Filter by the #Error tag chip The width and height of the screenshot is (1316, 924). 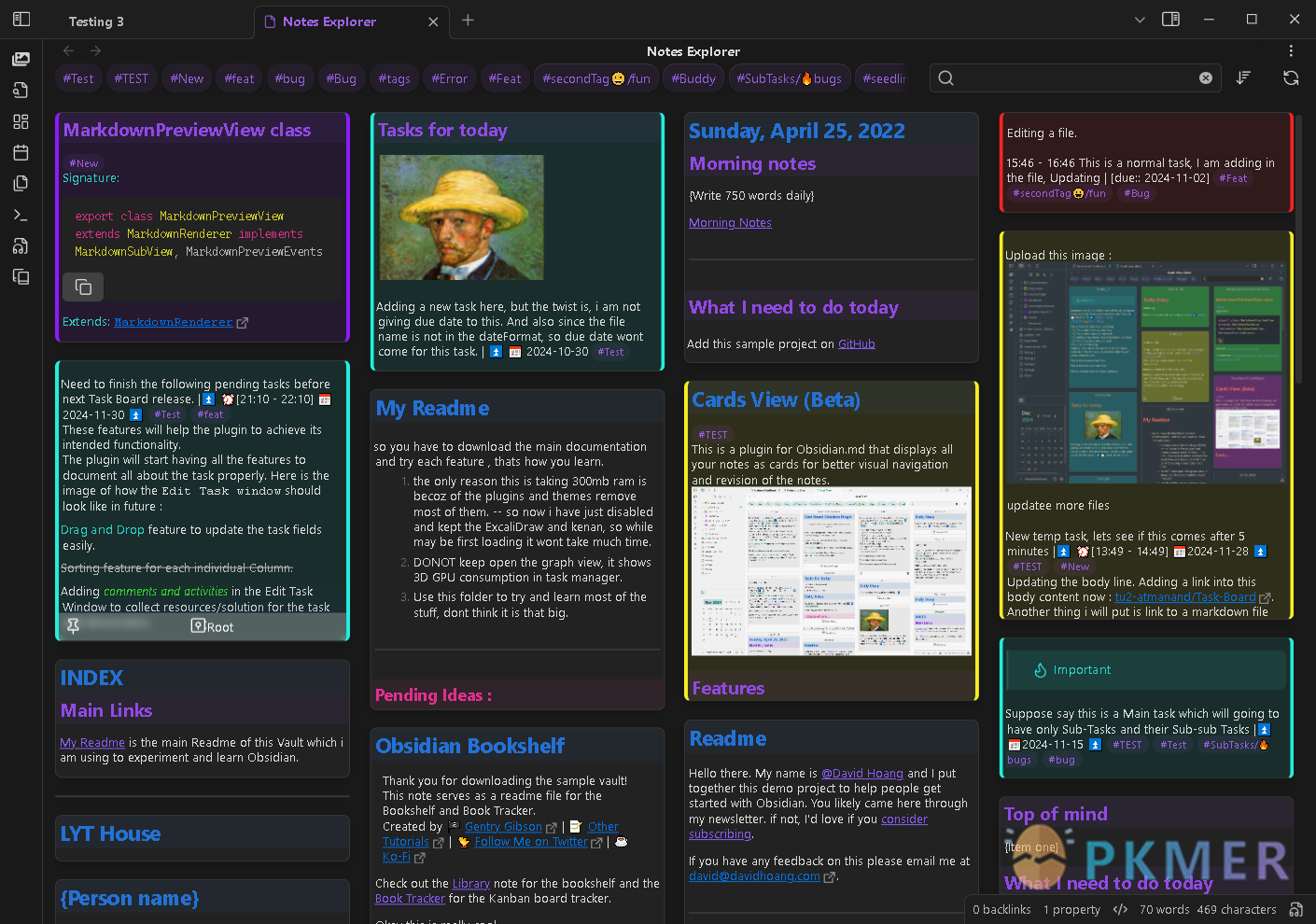click(450, 78)
